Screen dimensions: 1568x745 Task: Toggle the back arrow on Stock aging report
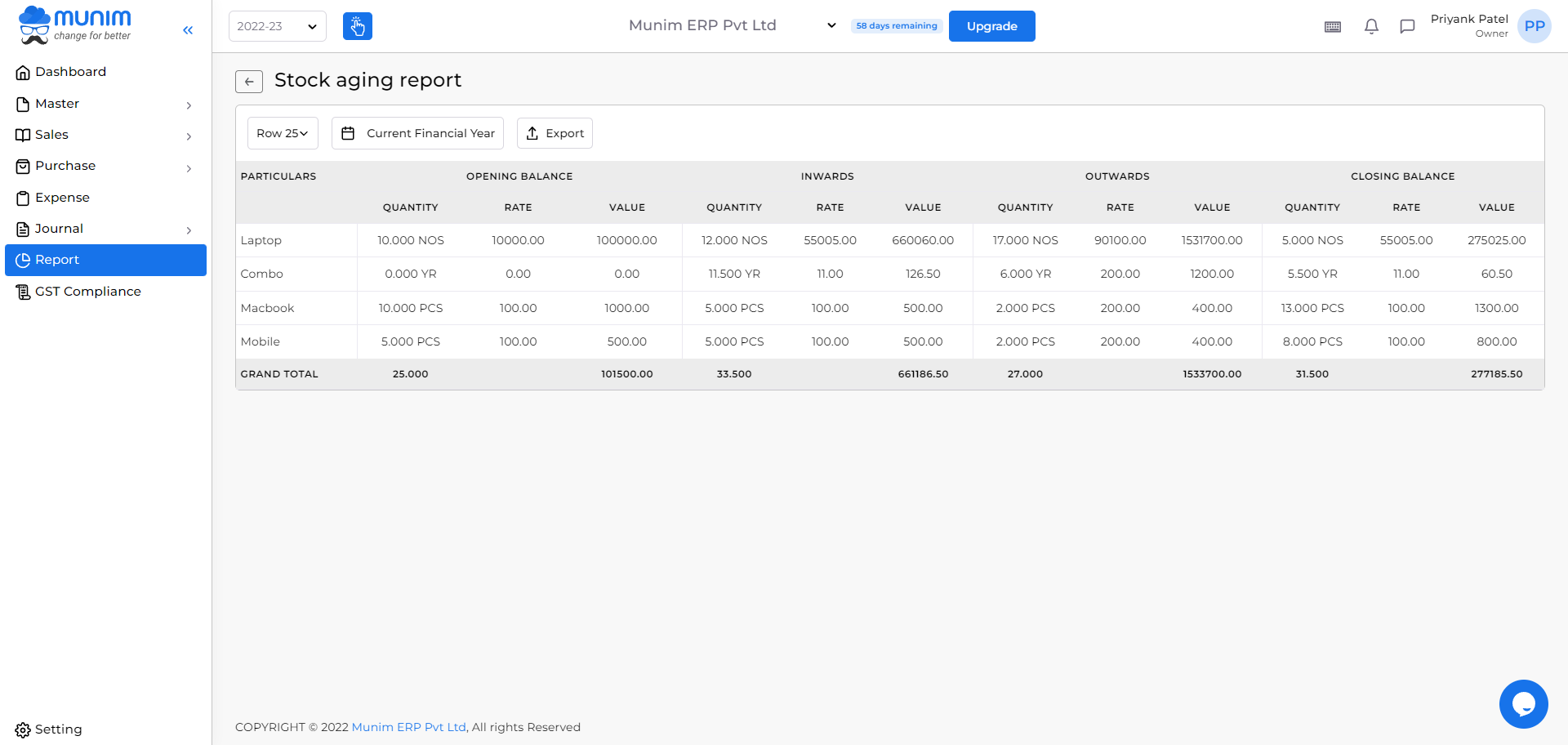click(249, 82)
